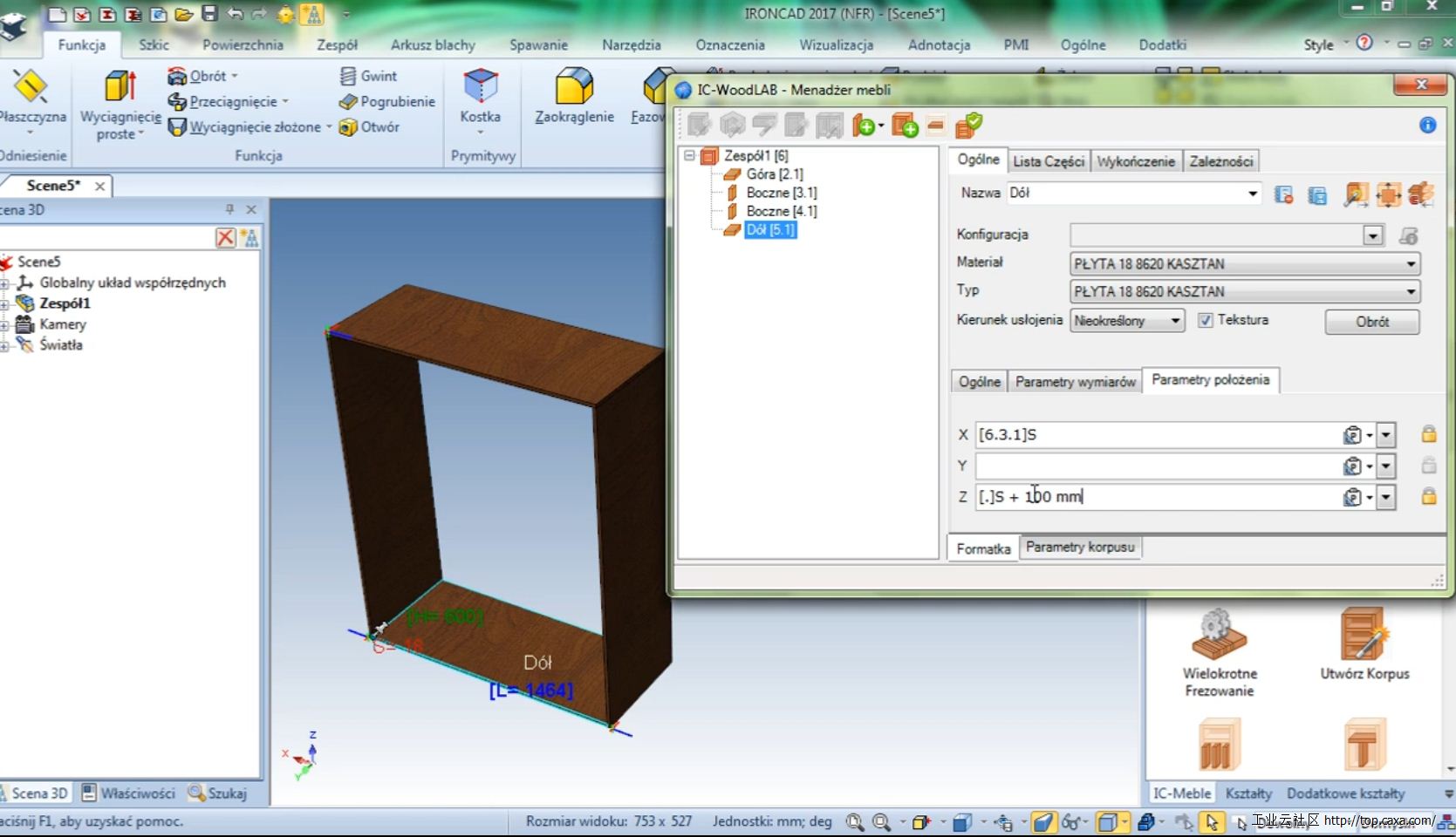Screen dimensions: 1456x837
Task: Collapse the Zespół1 [6] tree node
Action: [689, 155]
